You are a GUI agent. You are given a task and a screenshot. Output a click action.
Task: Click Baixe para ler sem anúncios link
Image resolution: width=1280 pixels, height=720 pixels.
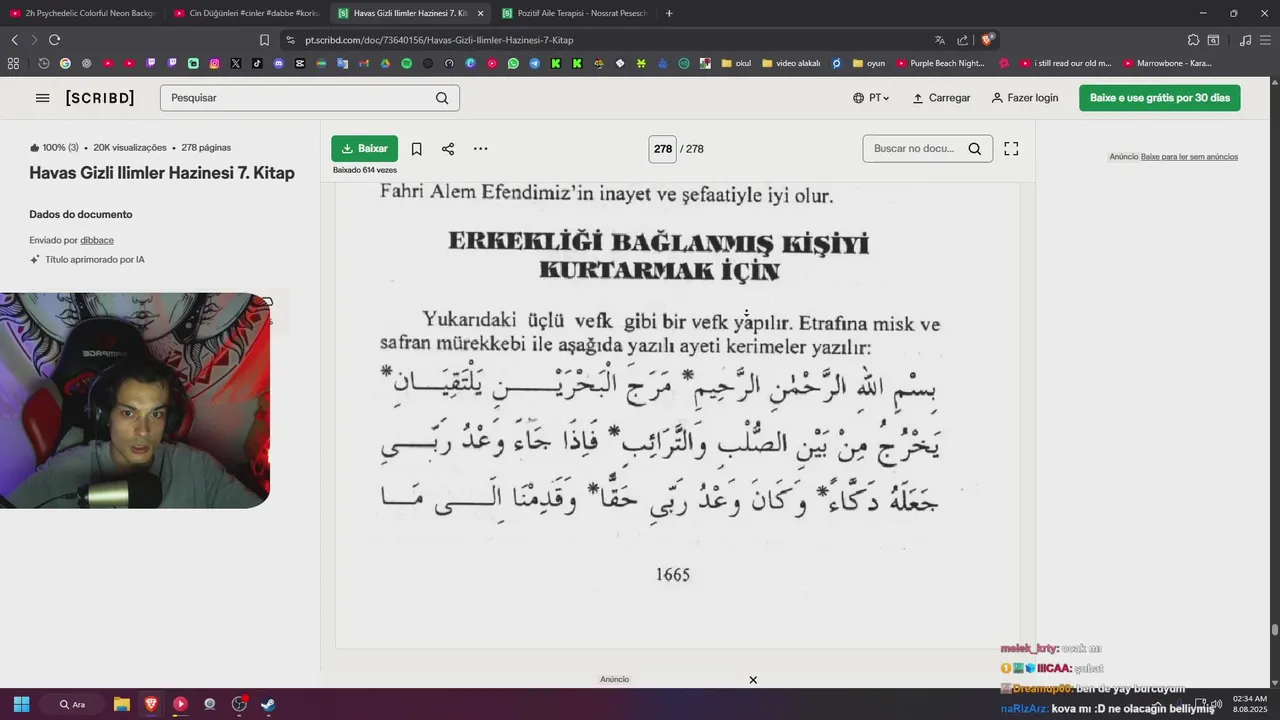click(1189, 157)
